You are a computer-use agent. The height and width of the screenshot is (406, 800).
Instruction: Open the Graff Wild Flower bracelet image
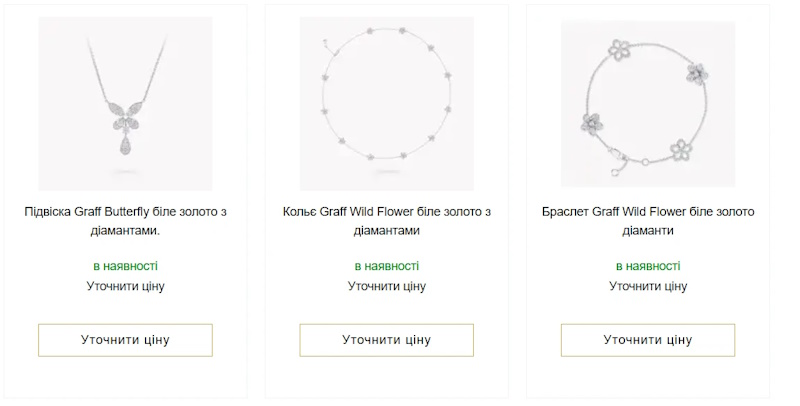(x=648, y=103)
